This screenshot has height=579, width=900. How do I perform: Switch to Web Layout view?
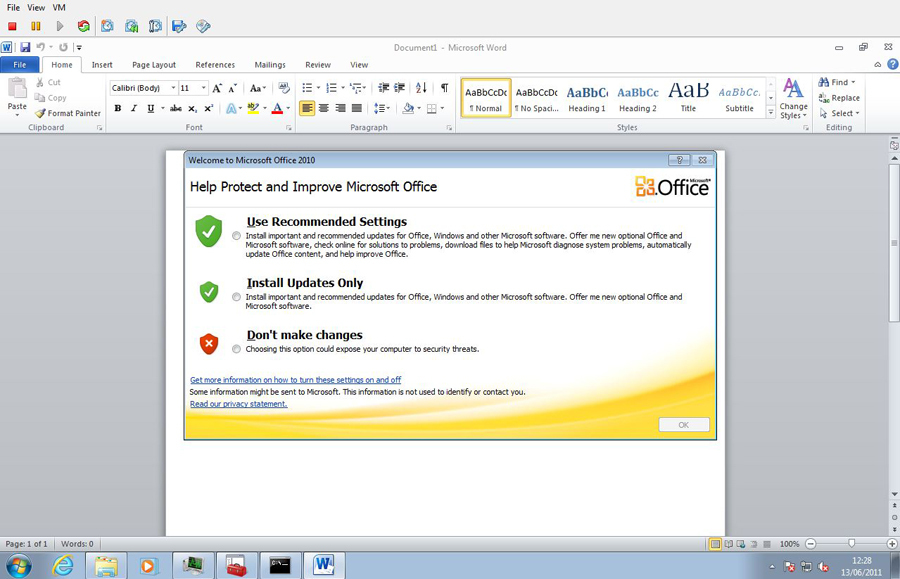(x=741, y=543)
